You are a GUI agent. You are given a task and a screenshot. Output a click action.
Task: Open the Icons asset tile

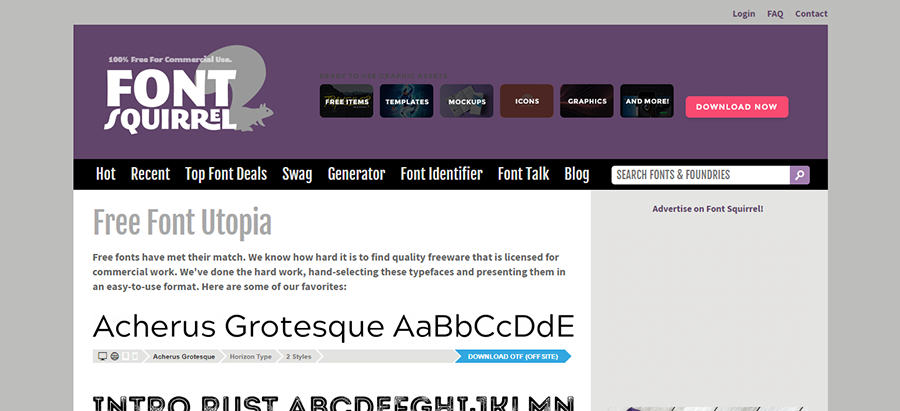click(x=527, y=101)
